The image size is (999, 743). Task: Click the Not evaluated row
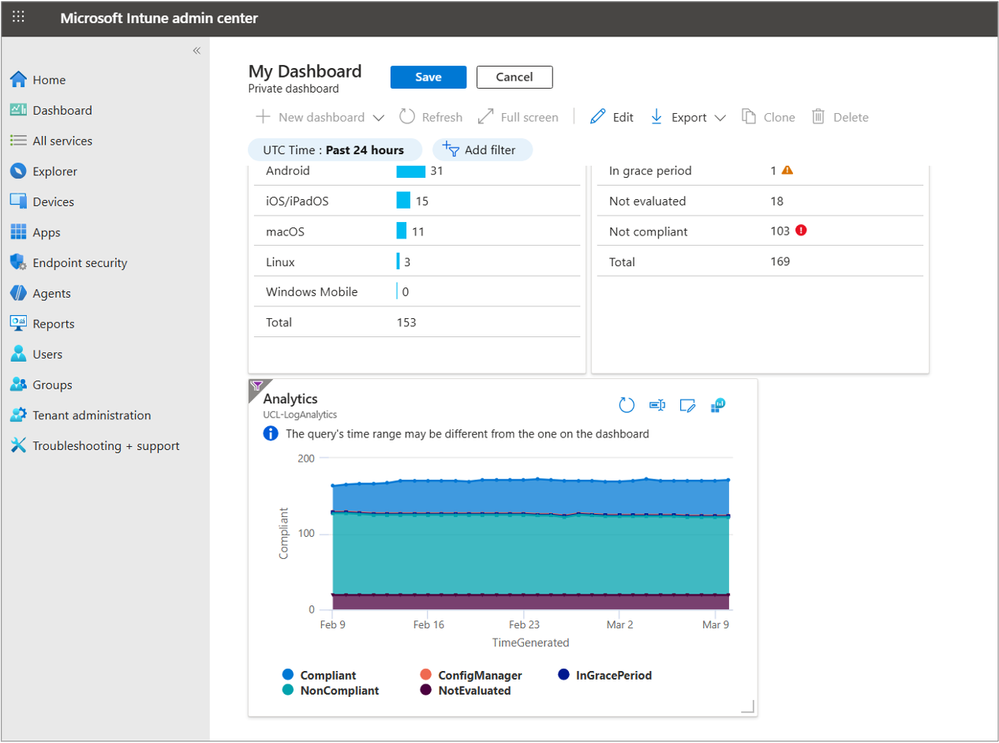click(x=759, y=201)
